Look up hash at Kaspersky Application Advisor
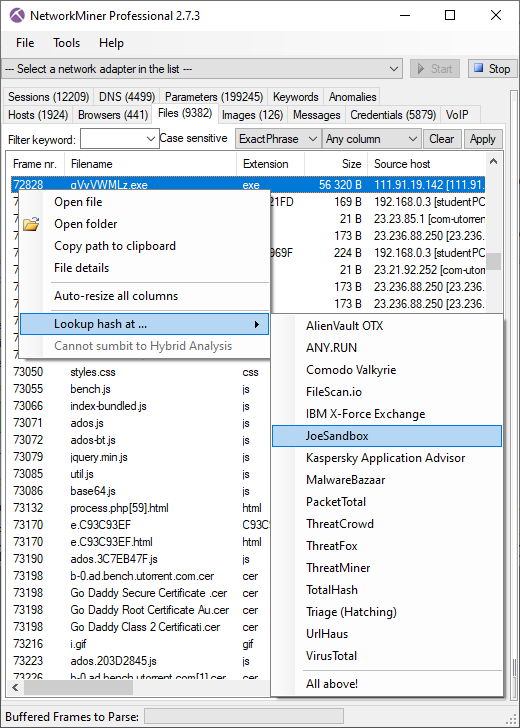Viewport: 520px width, 728px height. pos(387,458)
